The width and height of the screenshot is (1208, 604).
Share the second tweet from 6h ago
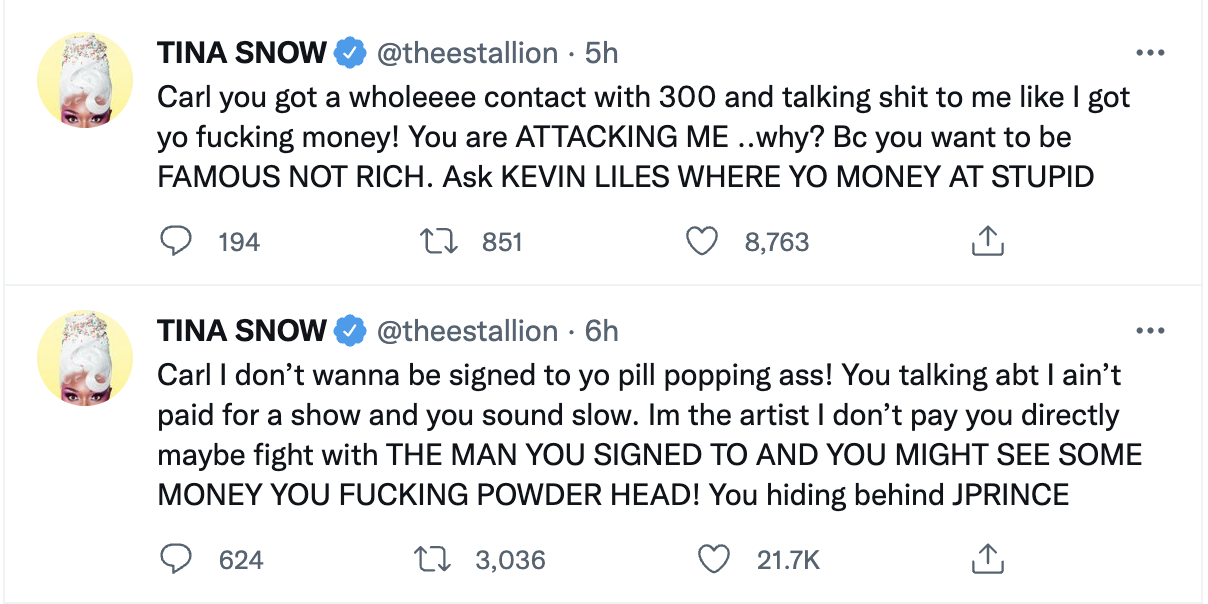[x=988, y=558]
